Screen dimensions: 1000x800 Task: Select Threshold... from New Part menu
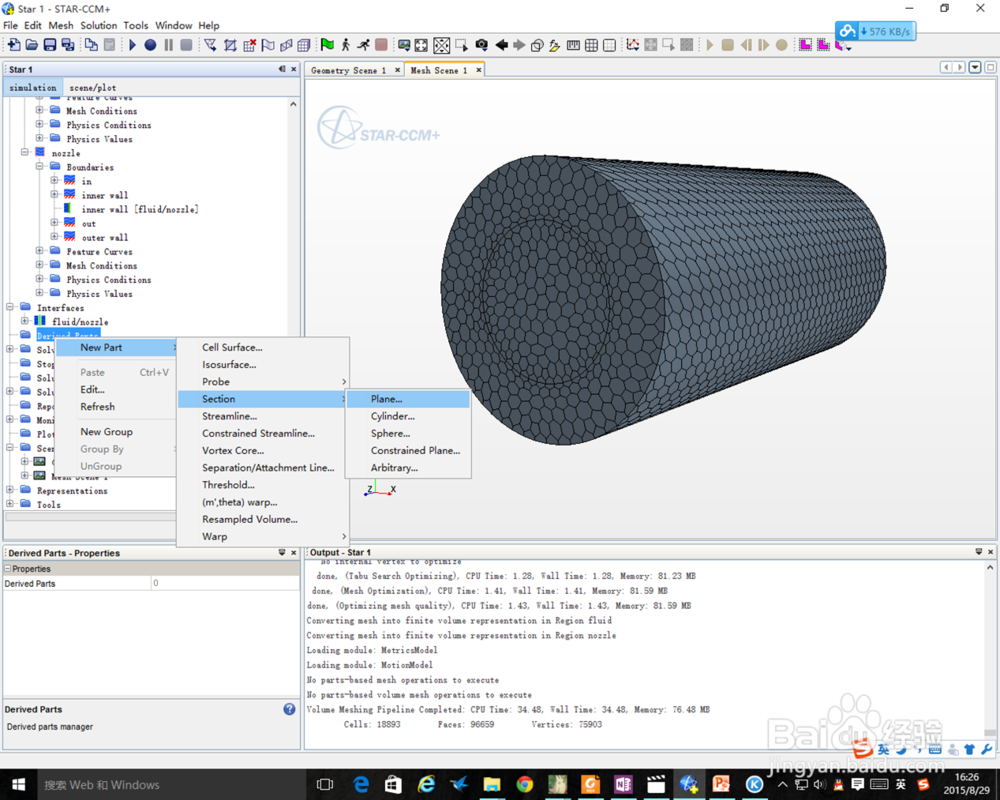click(x=263, y=485)
